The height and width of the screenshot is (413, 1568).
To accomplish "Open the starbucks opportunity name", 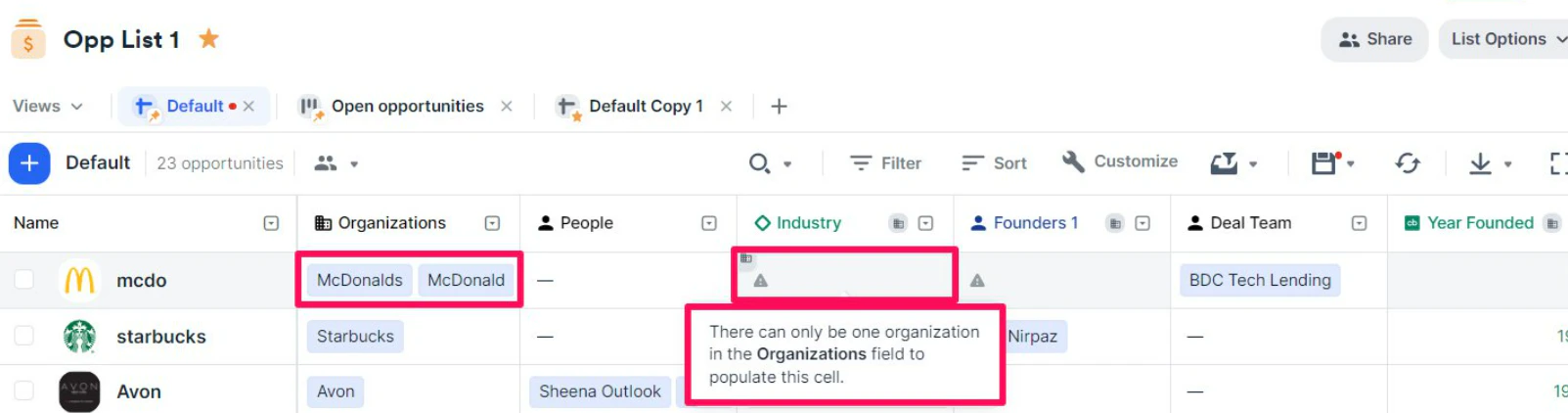I will tap(161, 337).
